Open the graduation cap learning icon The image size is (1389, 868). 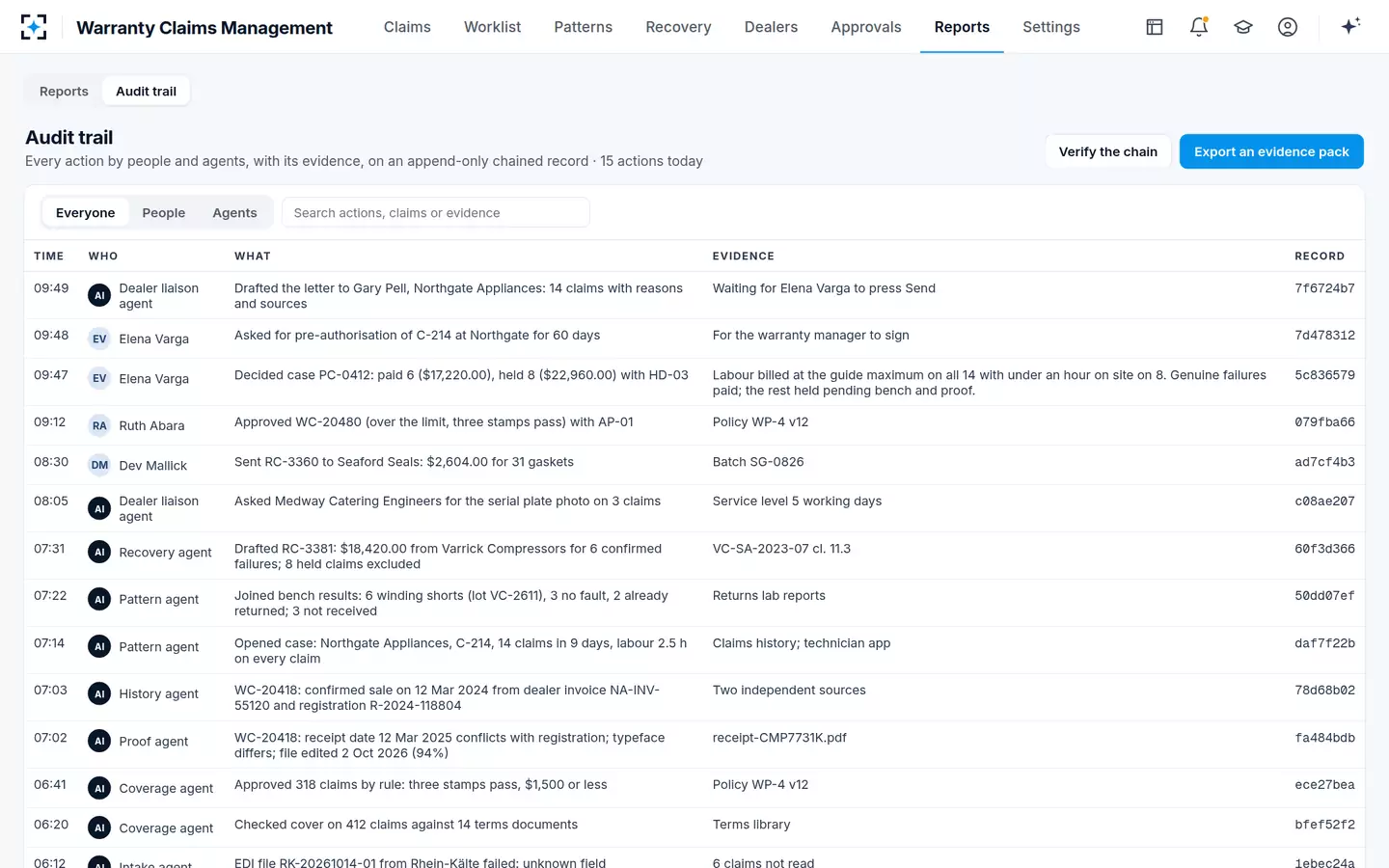click(x=1243, y=27)
